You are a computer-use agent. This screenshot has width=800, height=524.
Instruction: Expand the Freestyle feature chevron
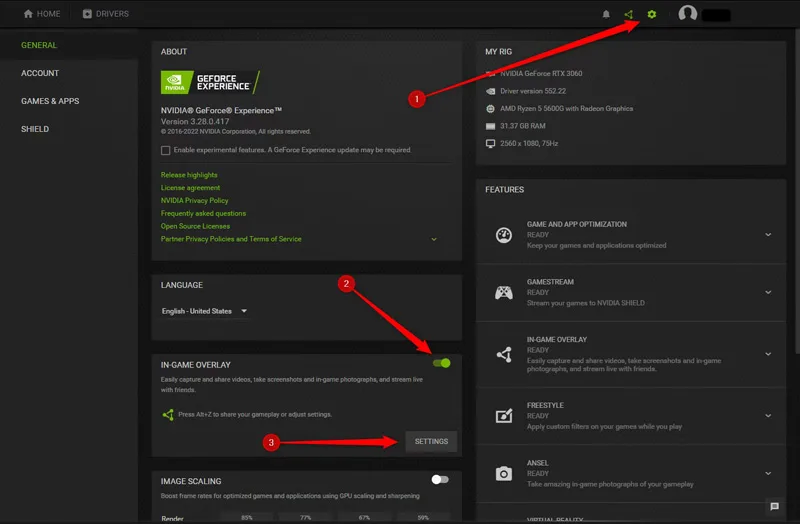coord(768,416)
